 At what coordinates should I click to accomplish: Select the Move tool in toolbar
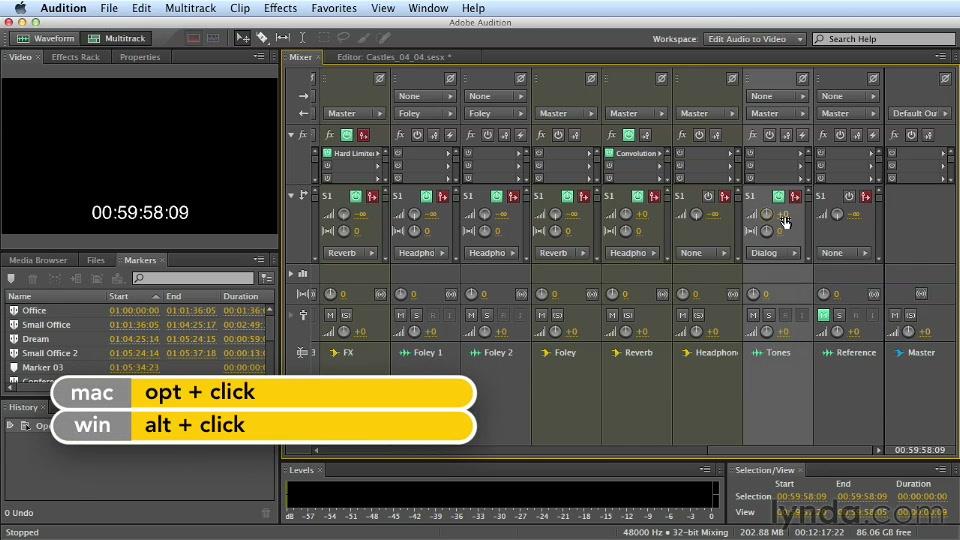pos(242,38)
